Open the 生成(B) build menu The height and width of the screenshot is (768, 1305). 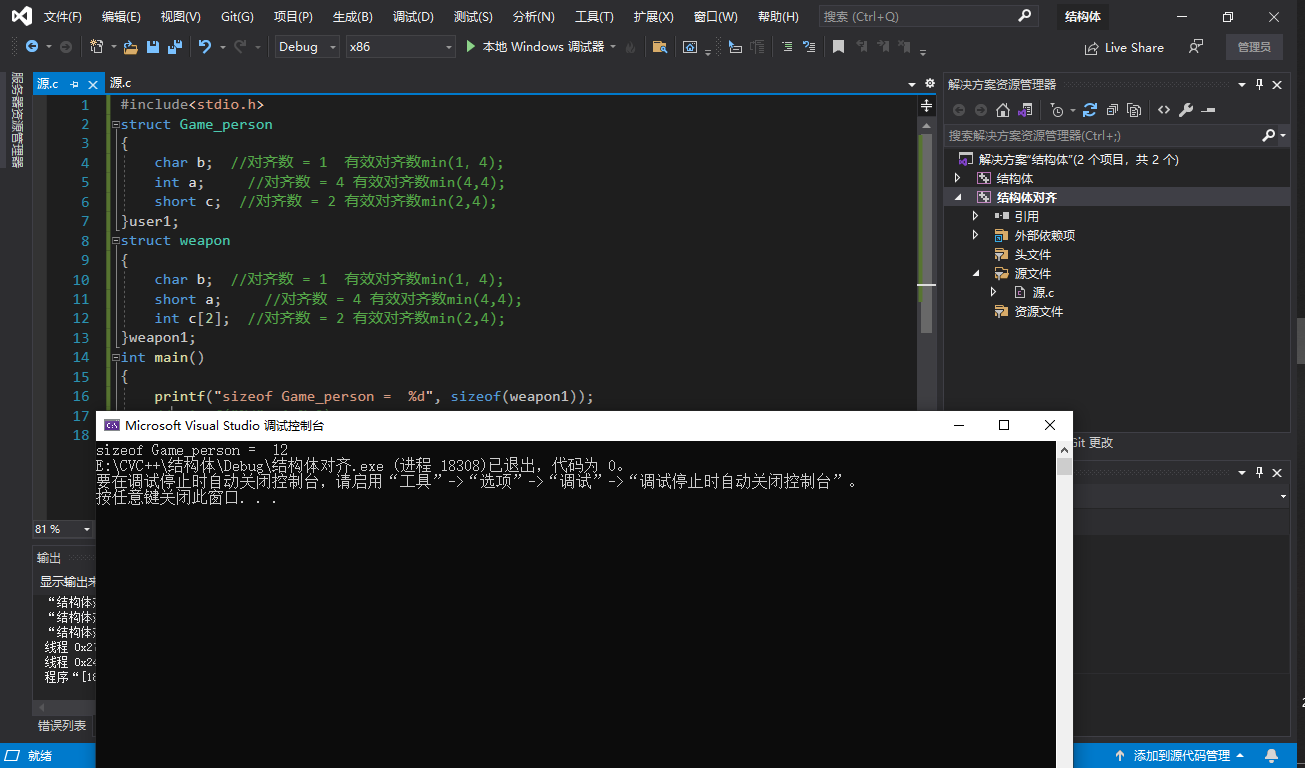point(353,17)
